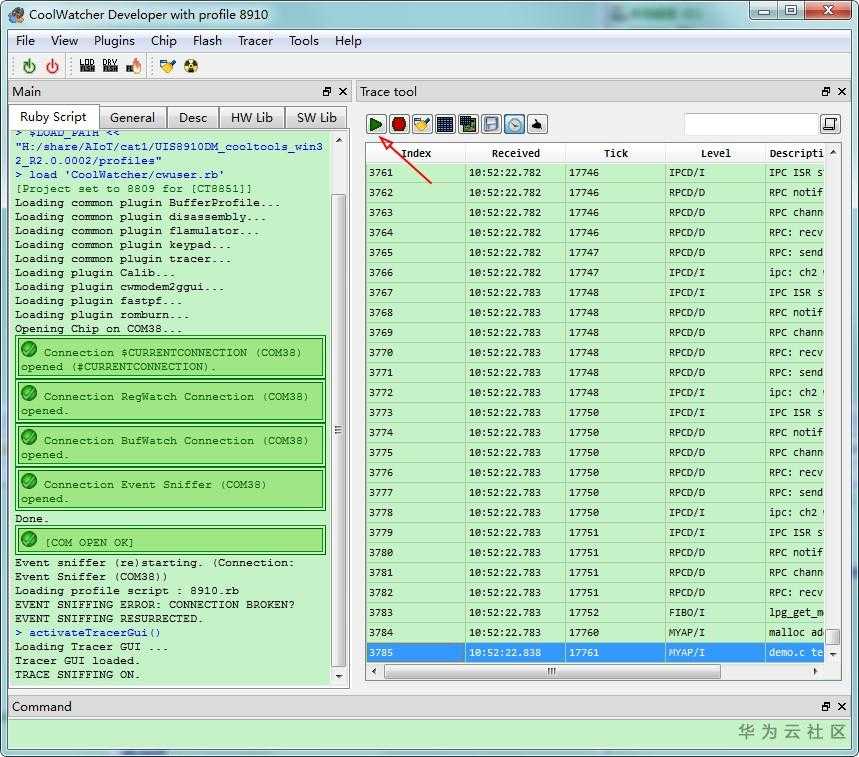The width and height of the screenshot is (859, 757).
Task: Float the Main panel with undock button
Action: click(327, 91)
